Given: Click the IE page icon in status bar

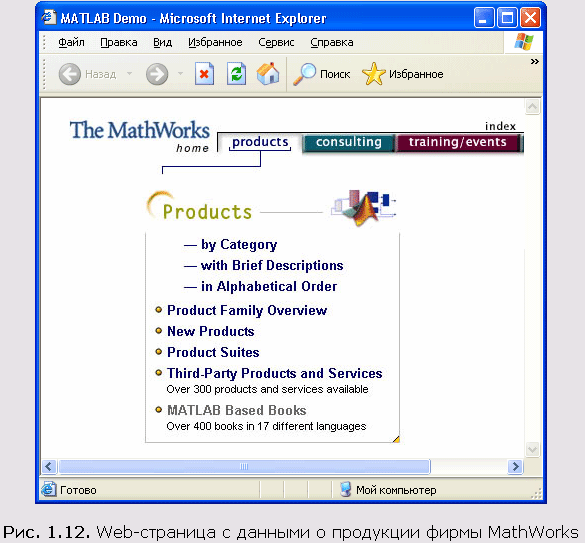Looking at the screenshot, I should click(x=49, y=489).
